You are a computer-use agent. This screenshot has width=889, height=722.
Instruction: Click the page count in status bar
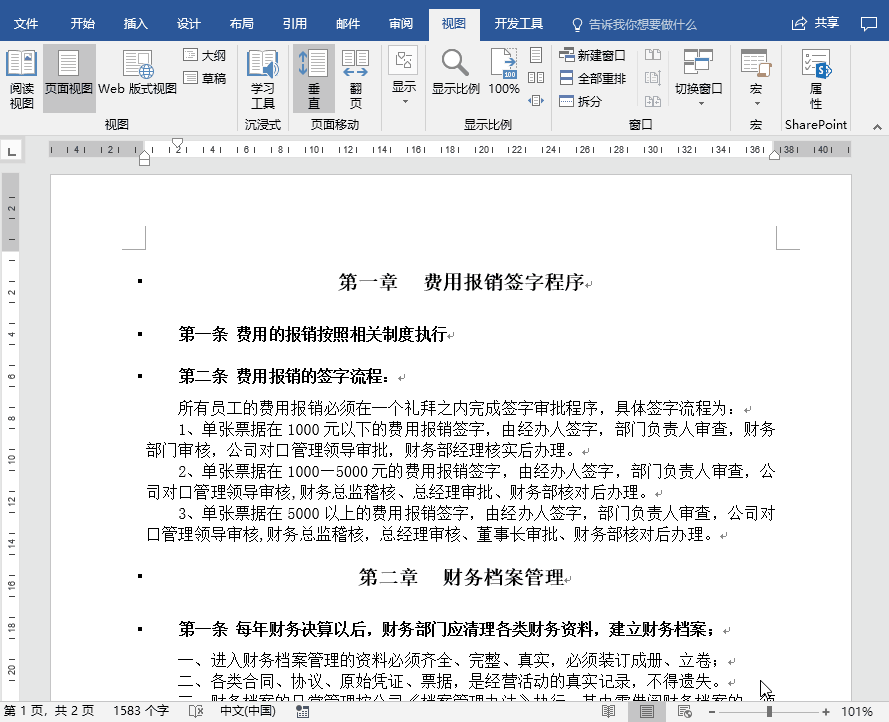[49, 711]
